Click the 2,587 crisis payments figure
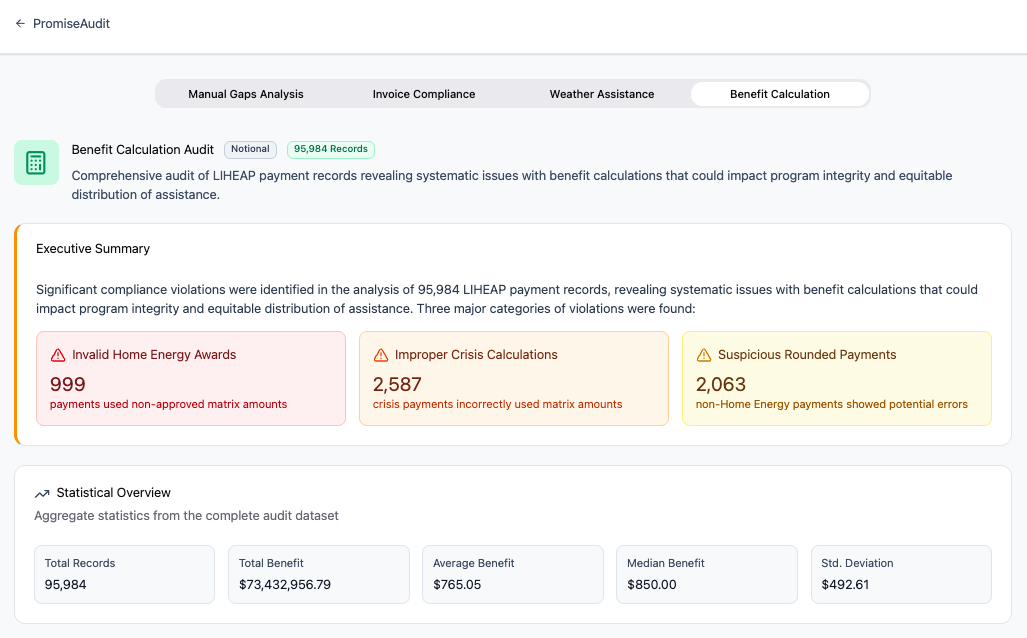1027x638 pixels. [397, 384]
